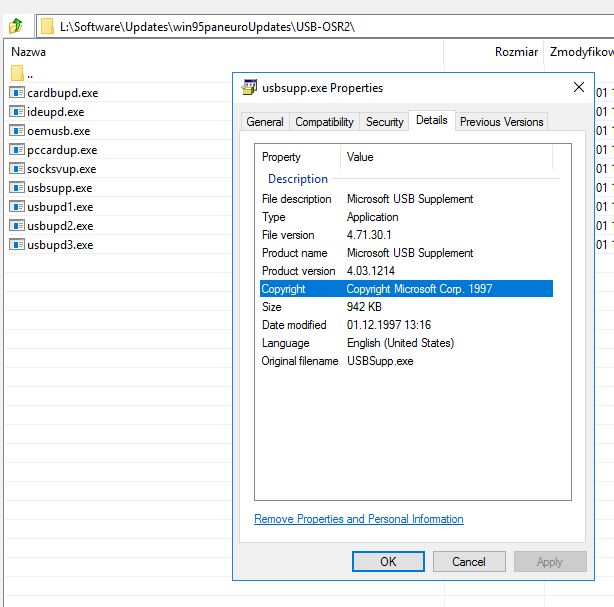Select the File version 4.71.30.1 row

pyautogui.click(x=406, y=235)
